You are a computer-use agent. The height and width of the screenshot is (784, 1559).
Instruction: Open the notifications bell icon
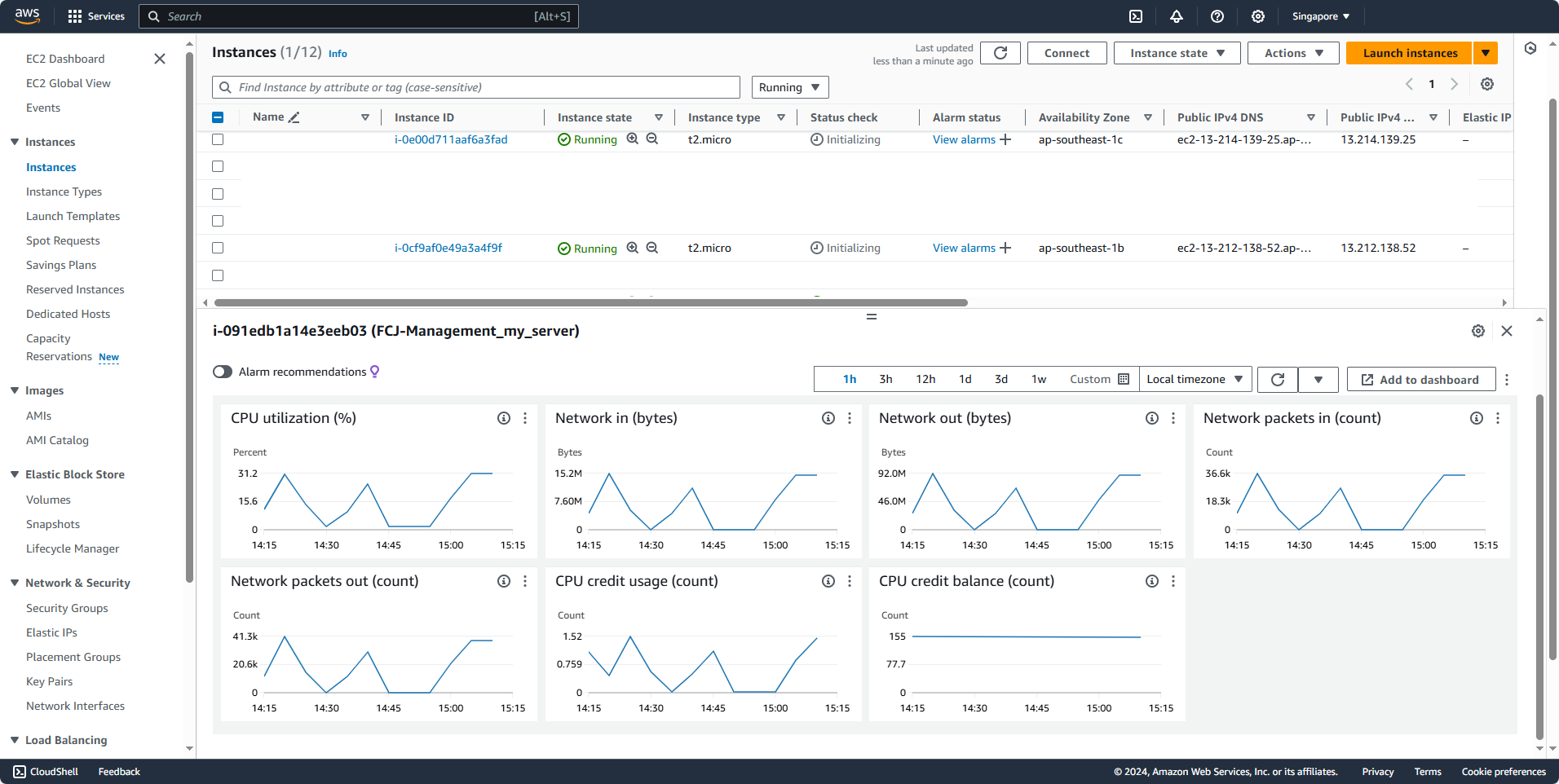pyautogui.click(x=1177, y=16)
